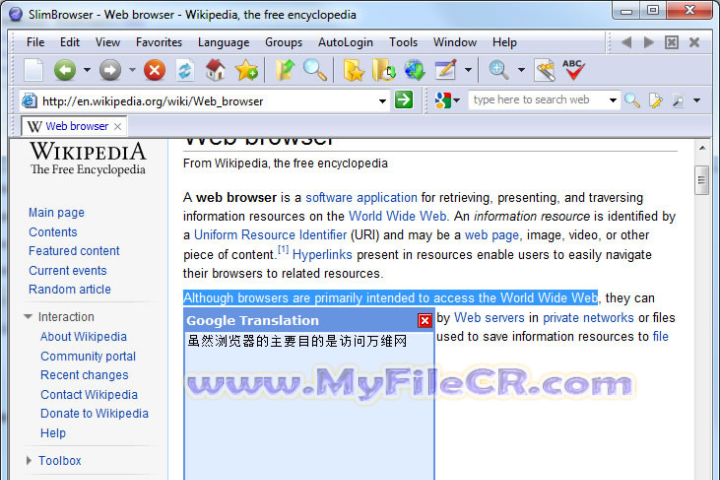Open the Featured content link
The width and height of the screenshot is (720, 480).
pos(74,251)
